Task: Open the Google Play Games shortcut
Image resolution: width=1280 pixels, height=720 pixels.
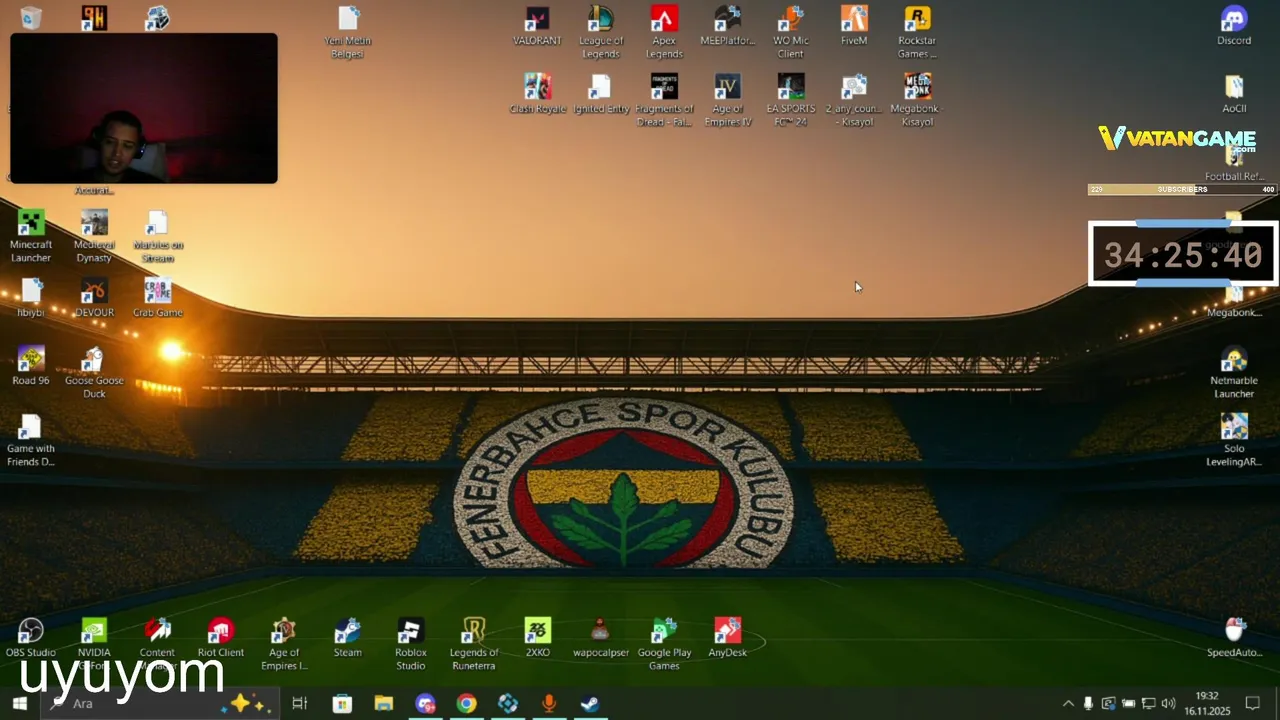Action: (x=664, y=643)
